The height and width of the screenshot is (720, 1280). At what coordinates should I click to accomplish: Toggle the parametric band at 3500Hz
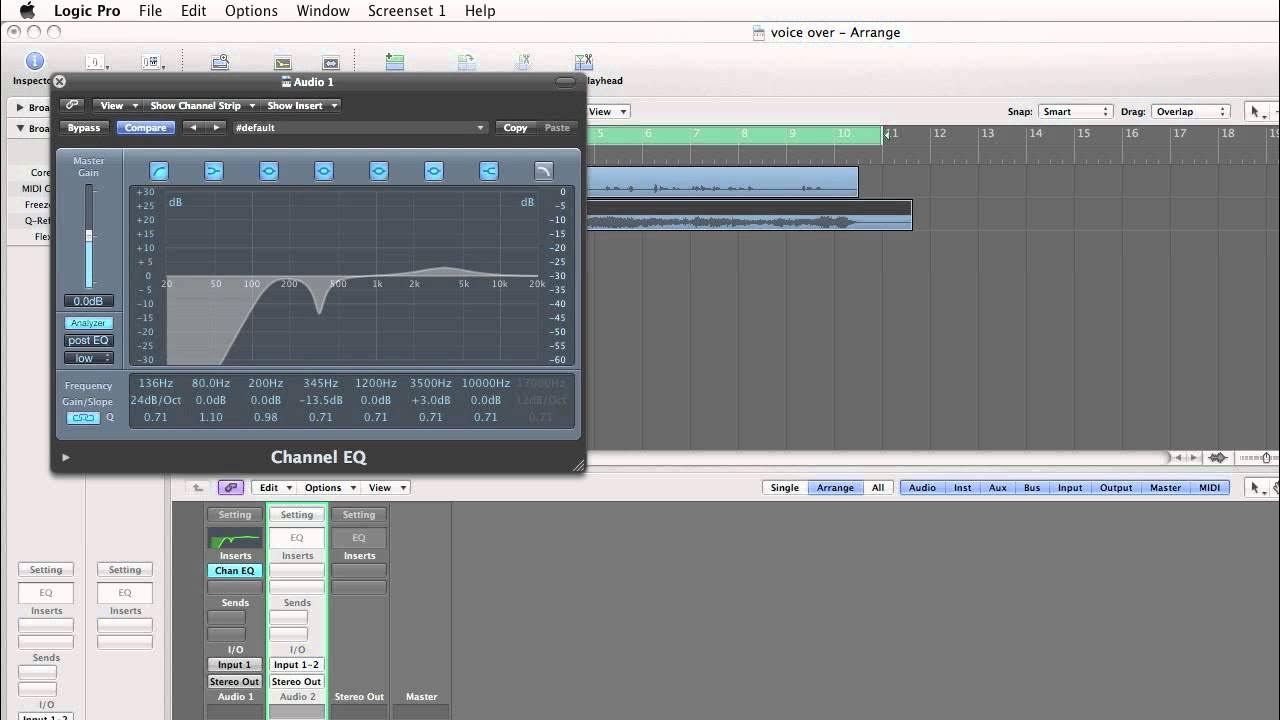point(434,171)
